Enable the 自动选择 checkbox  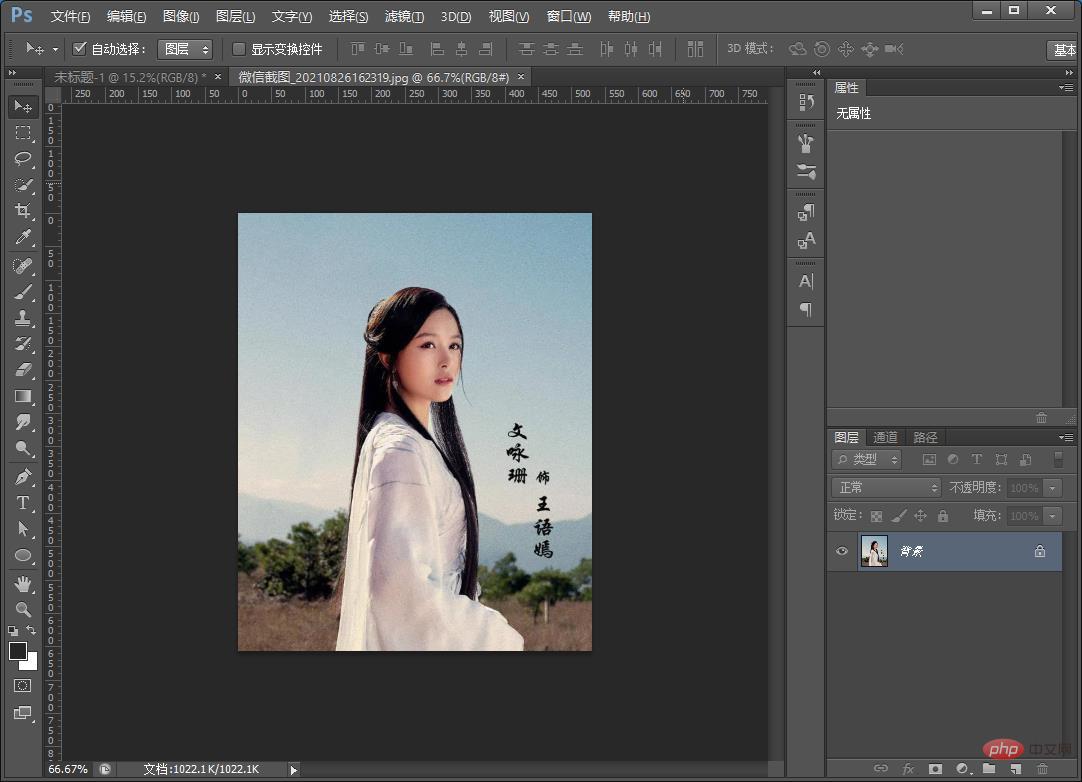tap(79, 48)
